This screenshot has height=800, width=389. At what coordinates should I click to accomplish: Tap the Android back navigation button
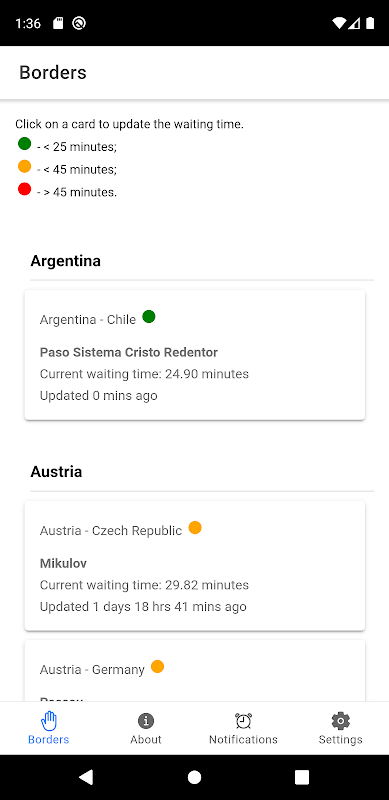click(x=86, y=777)
